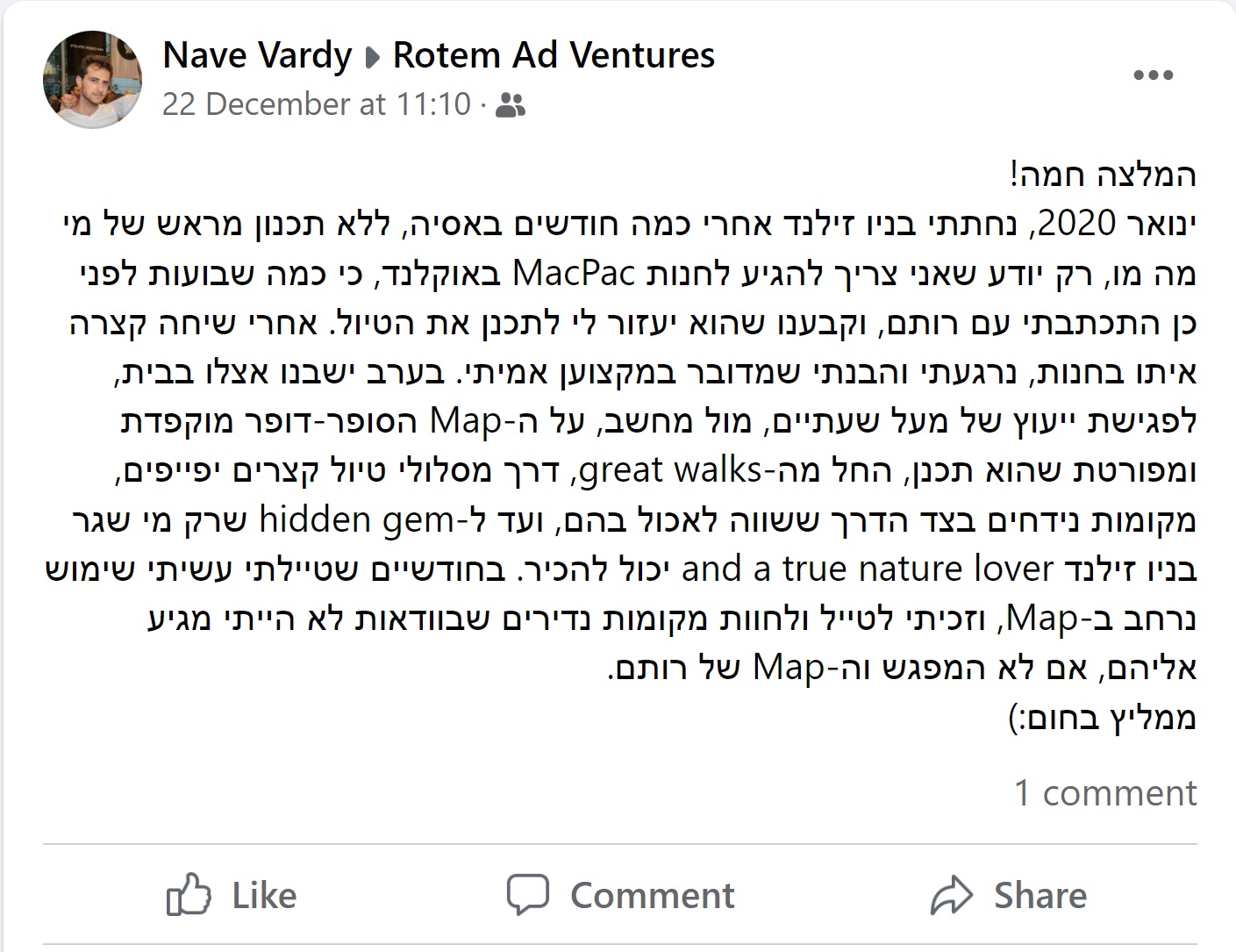The height and width of the screenshot is (952, 1236).
Task: Click the arrow icon between the names
Action: (x=372, y=58)
